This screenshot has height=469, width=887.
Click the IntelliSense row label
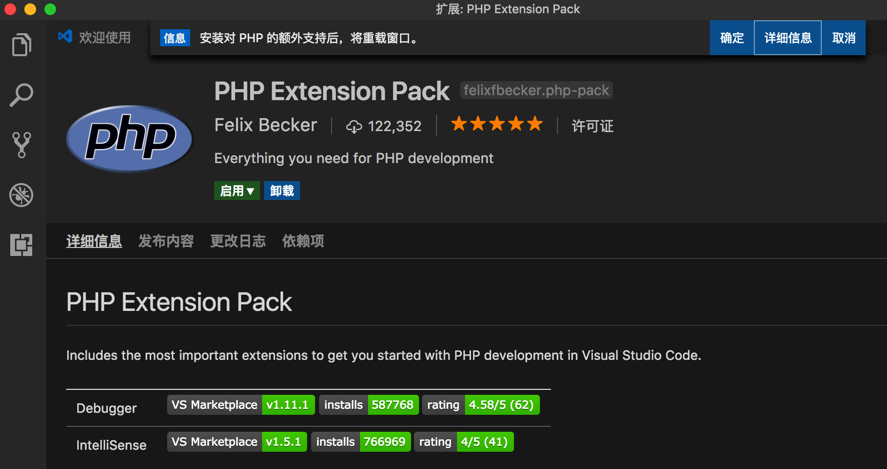click(111, 445)
